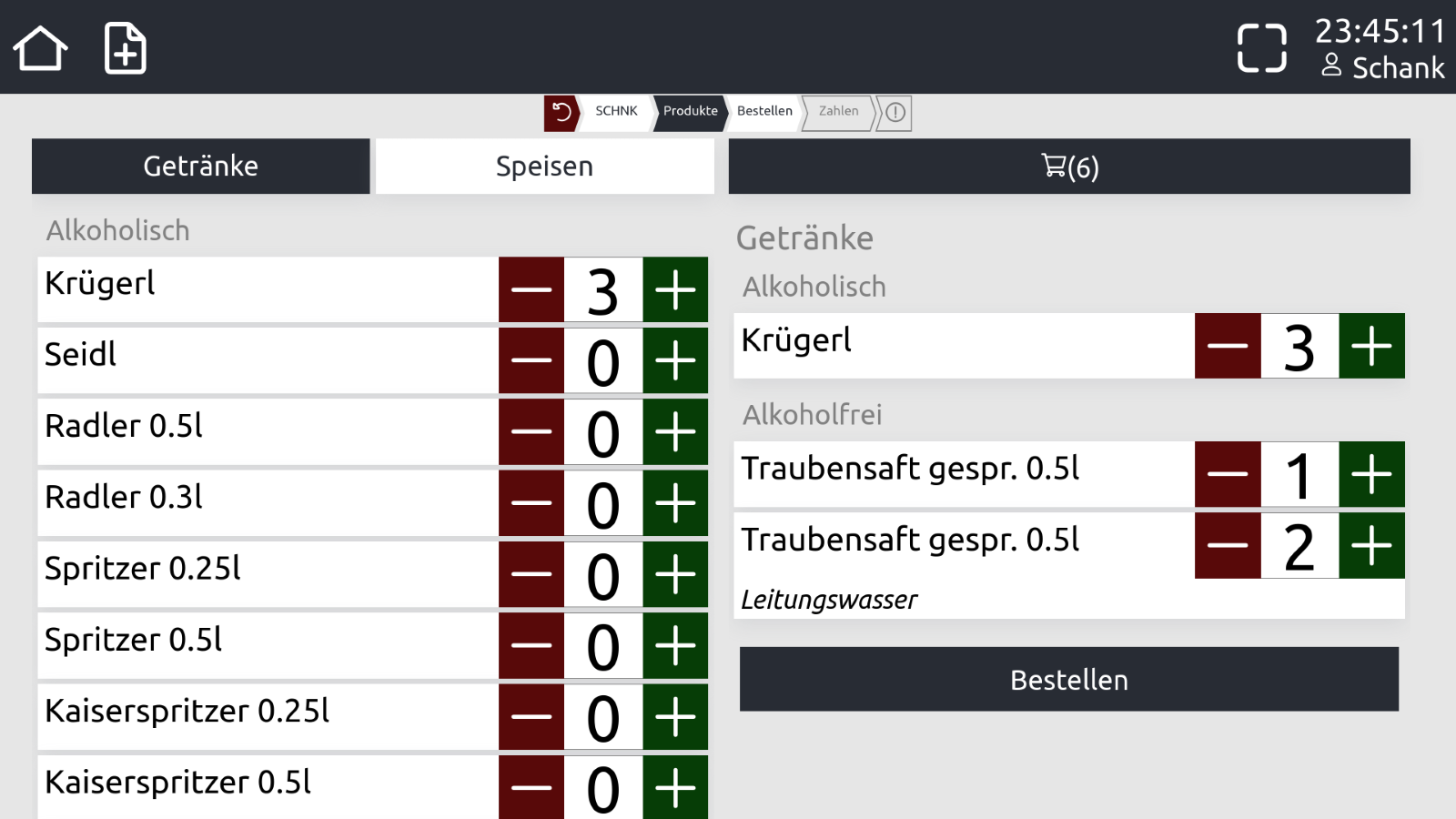The width and height of the screenshot is (1456, 819).
Task: Create a new order document
Action: [126, 48]
